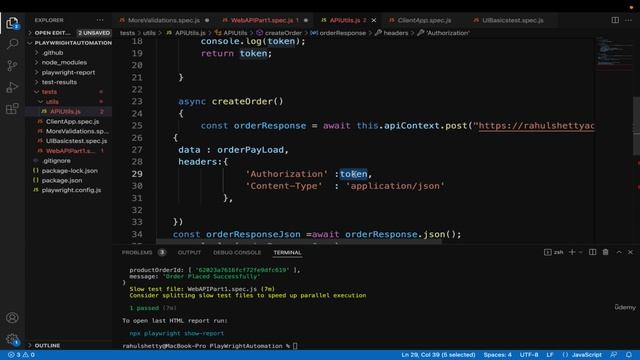Collapse the PLAYWRIGHTAUTOMATION root folder

coord(69,43)
